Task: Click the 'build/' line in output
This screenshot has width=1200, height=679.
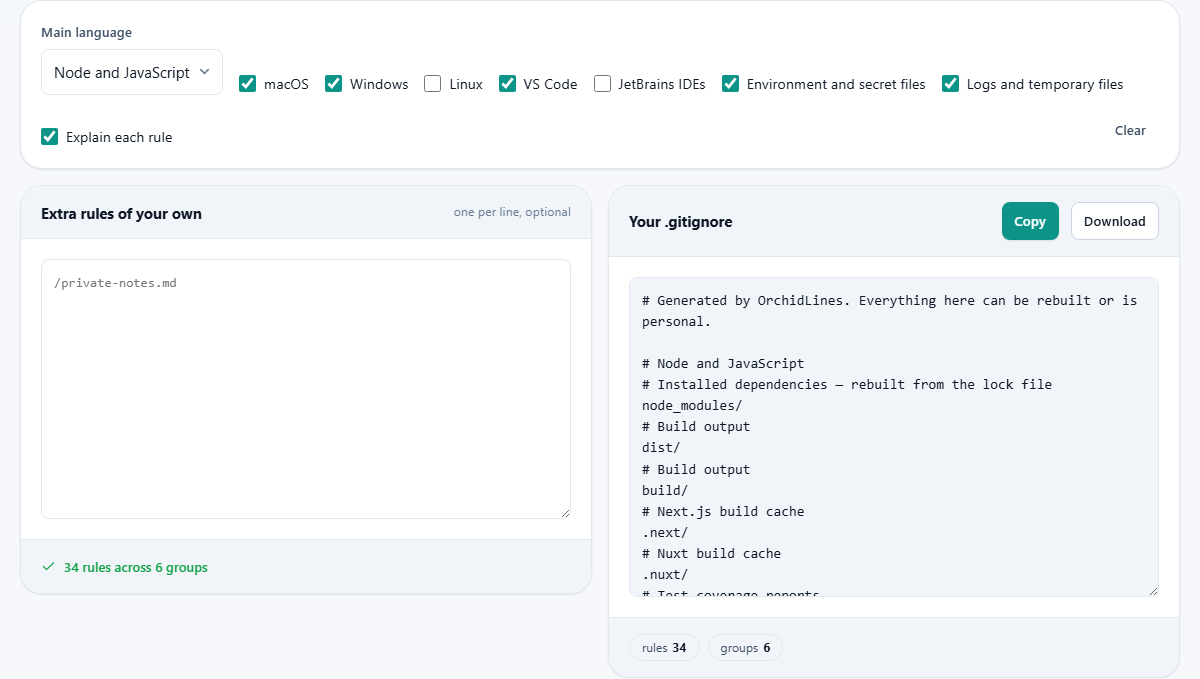Action: click(665, 490)
